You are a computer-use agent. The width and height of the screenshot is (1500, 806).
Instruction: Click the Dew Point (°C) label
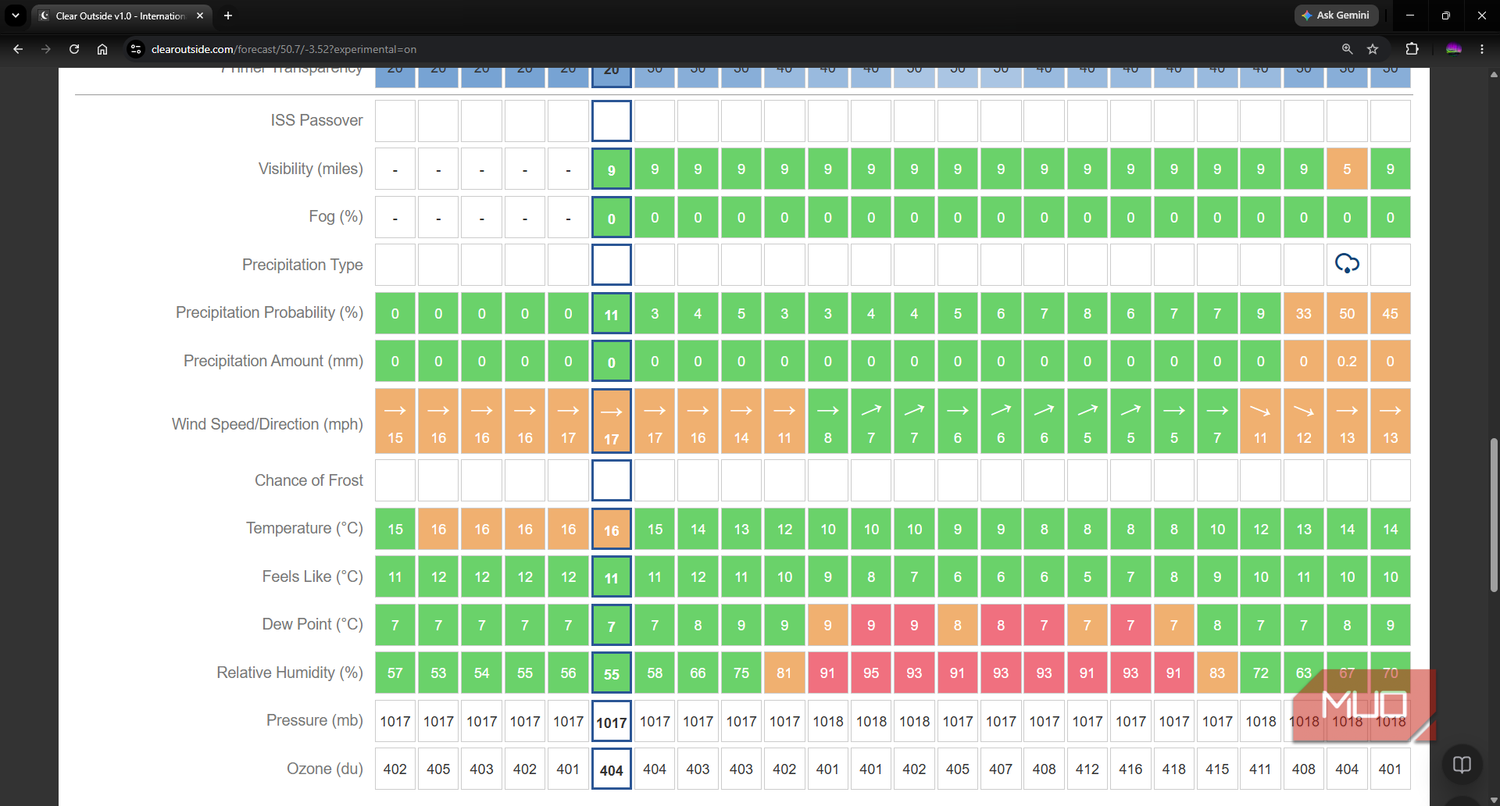(x=312, y=624)
